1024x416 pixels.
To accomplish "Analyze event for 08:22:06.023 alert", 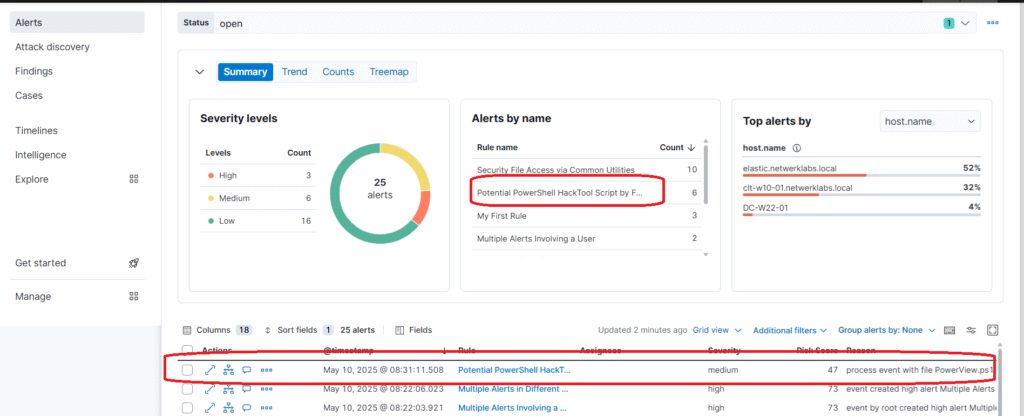I will coord(228,389).
